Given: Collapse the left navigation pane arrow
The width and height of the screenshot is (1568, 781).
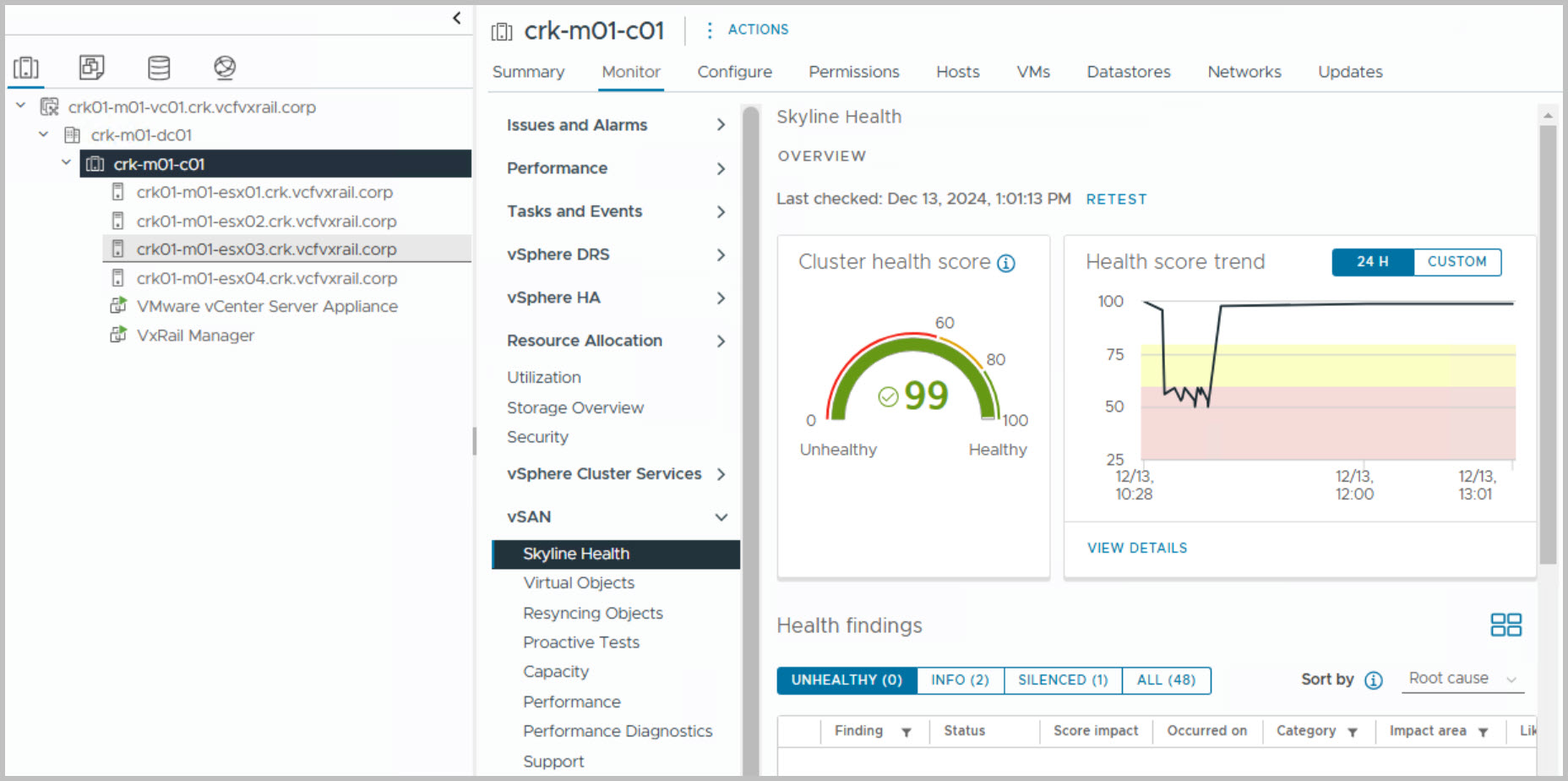Looking at the screenshot, I should 456,18.
